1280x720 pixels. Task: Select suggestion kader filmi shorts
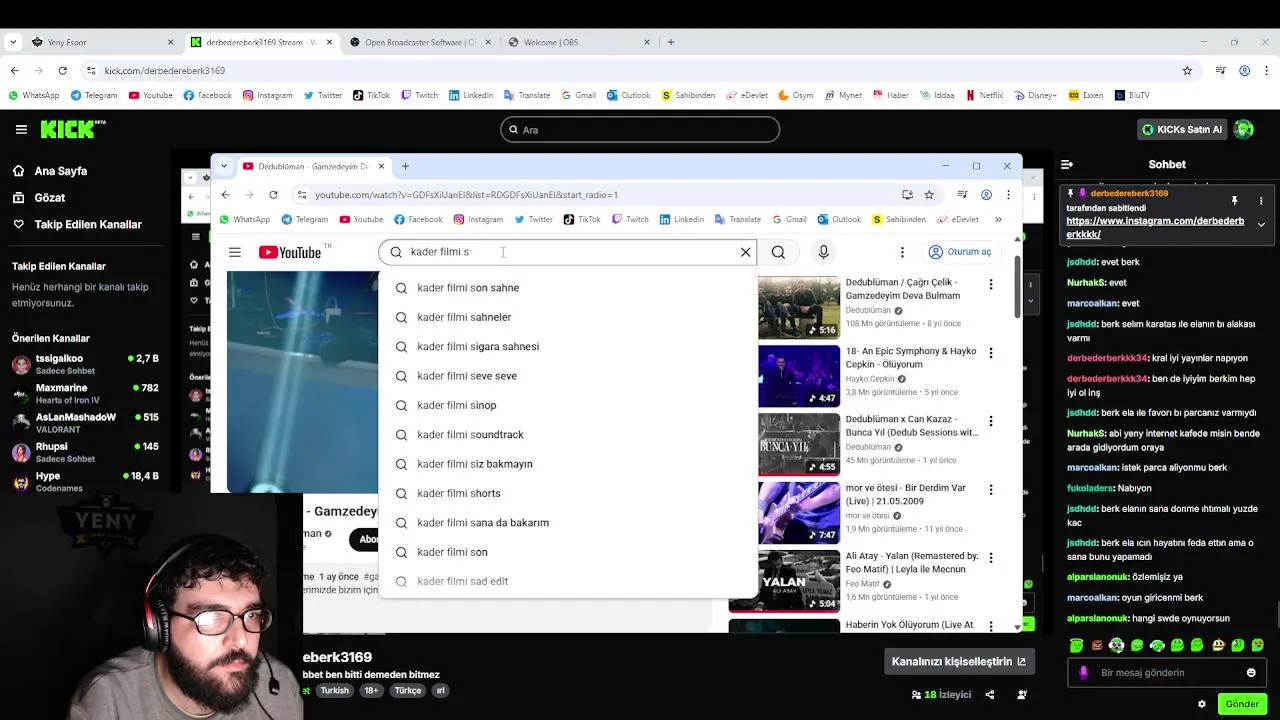(x=567, y=493)
